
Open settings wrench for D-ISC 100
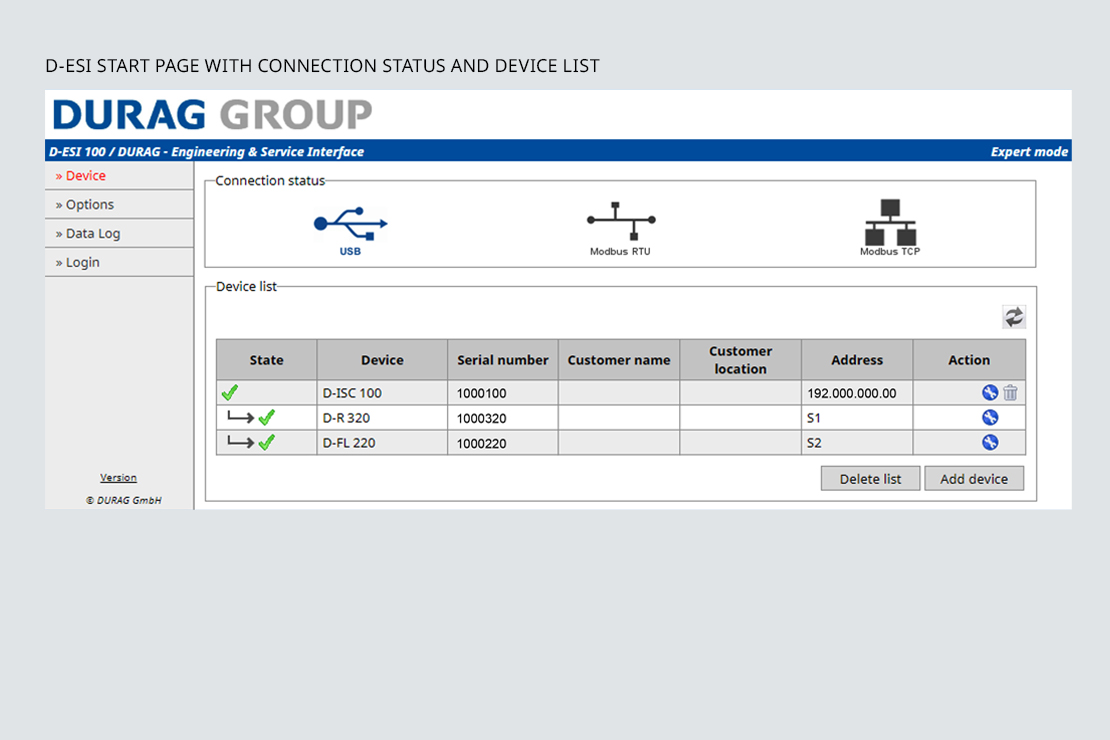(x=990, y=392)
